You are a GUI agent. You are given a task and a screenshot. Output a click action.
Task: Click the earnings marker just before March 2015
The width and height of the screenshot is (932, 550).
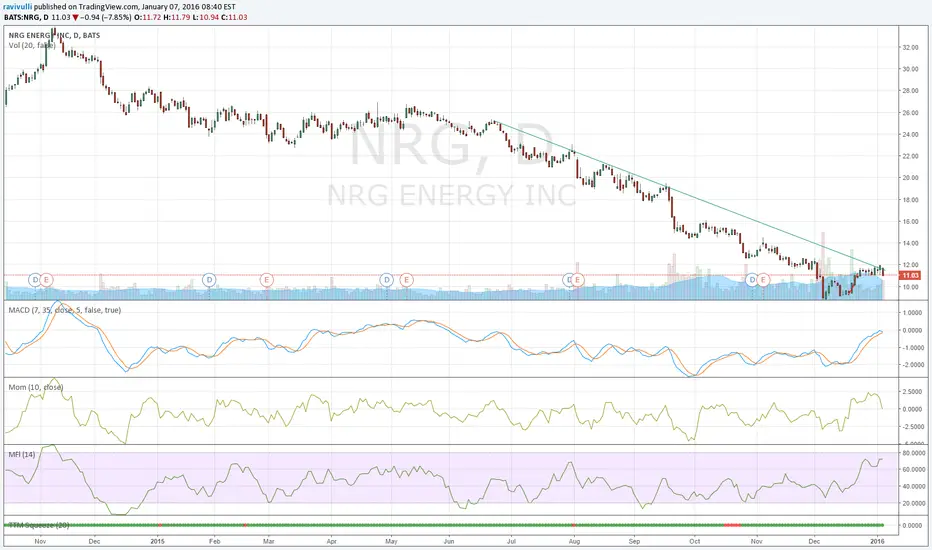[x=267, y=279]
